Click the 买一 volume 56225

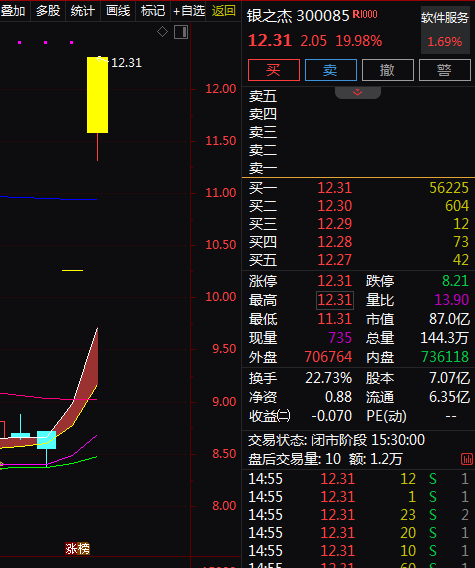[x=449, y=188]
